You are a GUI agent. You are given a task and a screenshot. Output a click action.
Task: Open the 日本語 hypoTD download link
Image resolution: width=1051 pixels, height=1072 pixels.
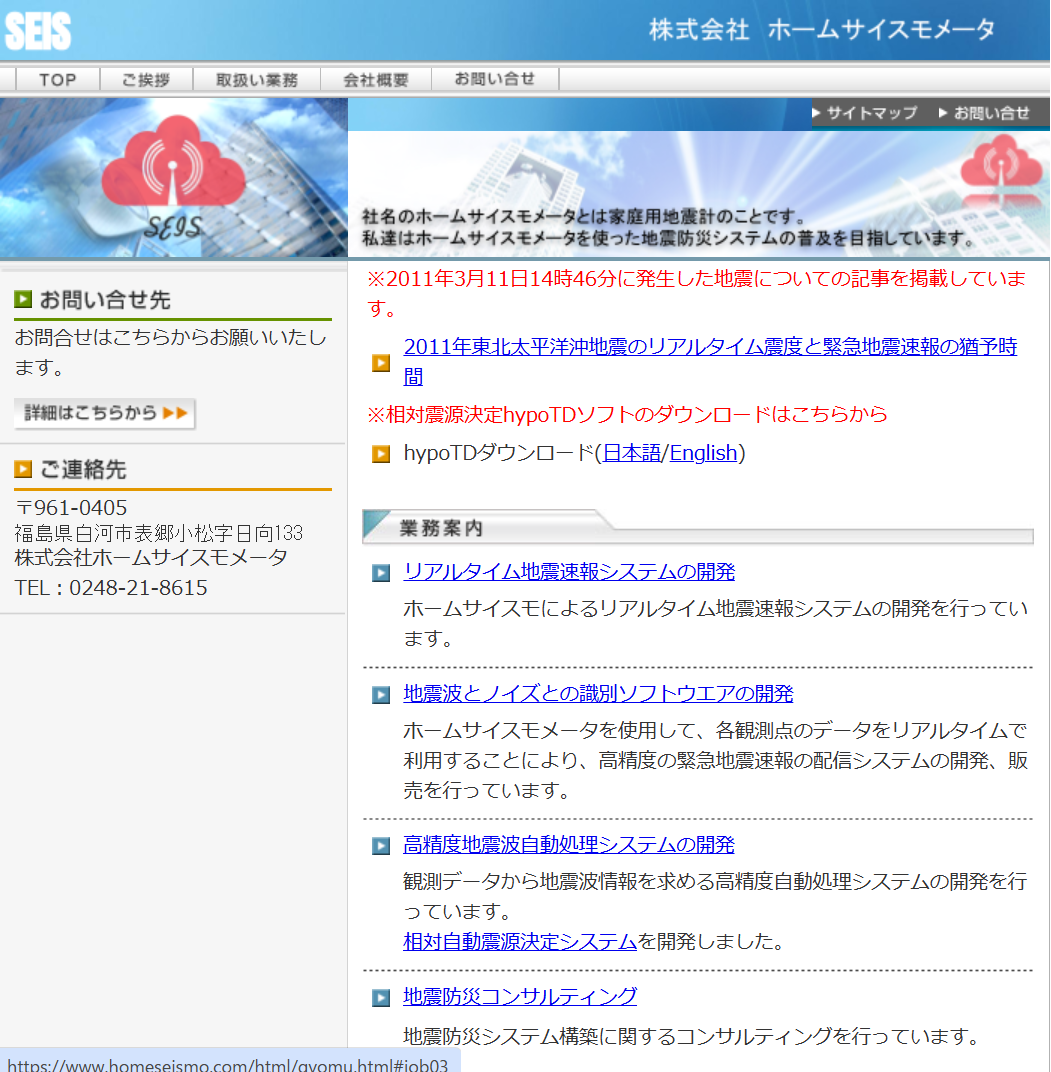(x=632, y=453)
